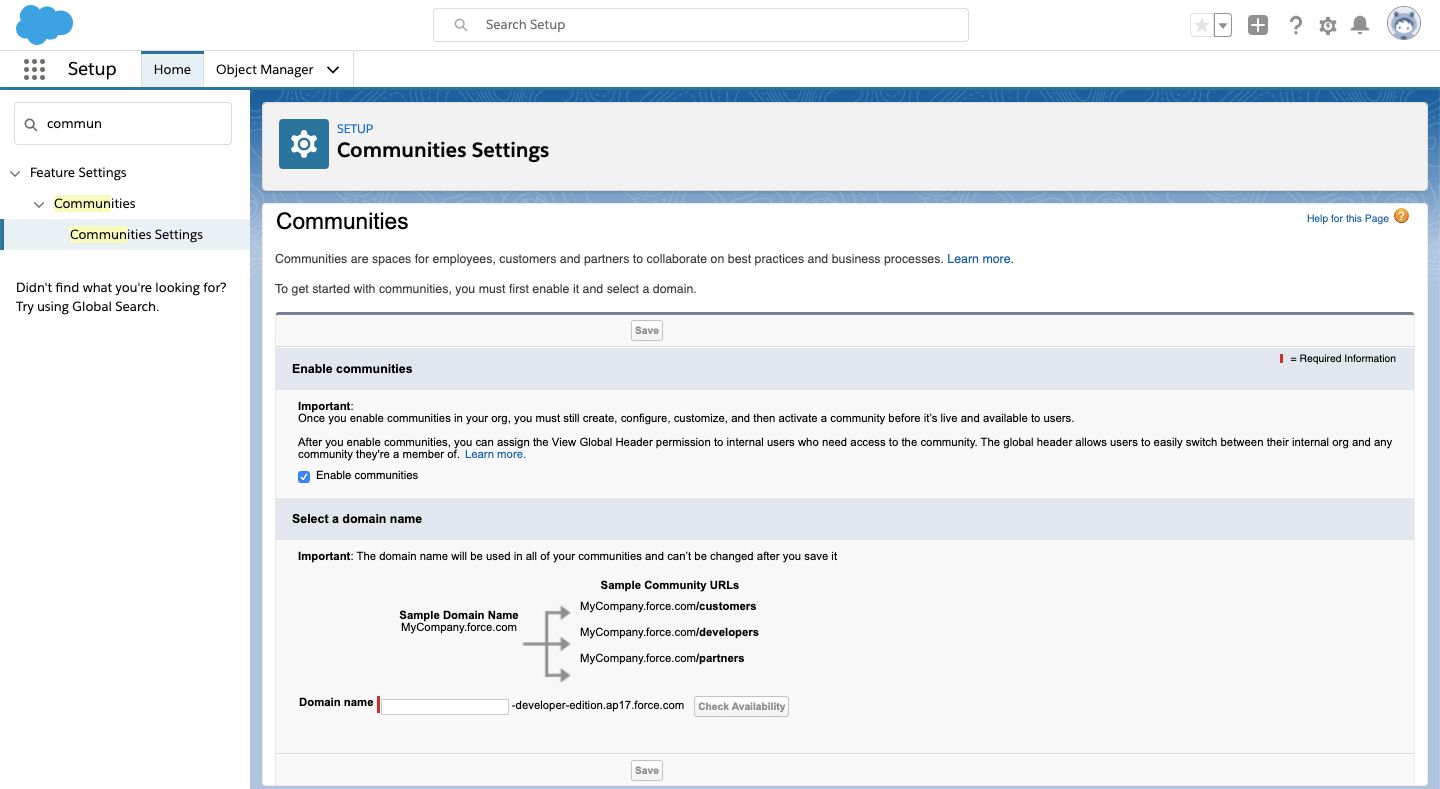Click the Favorites star icon
Viewport: 1440px width, 789px height.
click(1201, 26)
